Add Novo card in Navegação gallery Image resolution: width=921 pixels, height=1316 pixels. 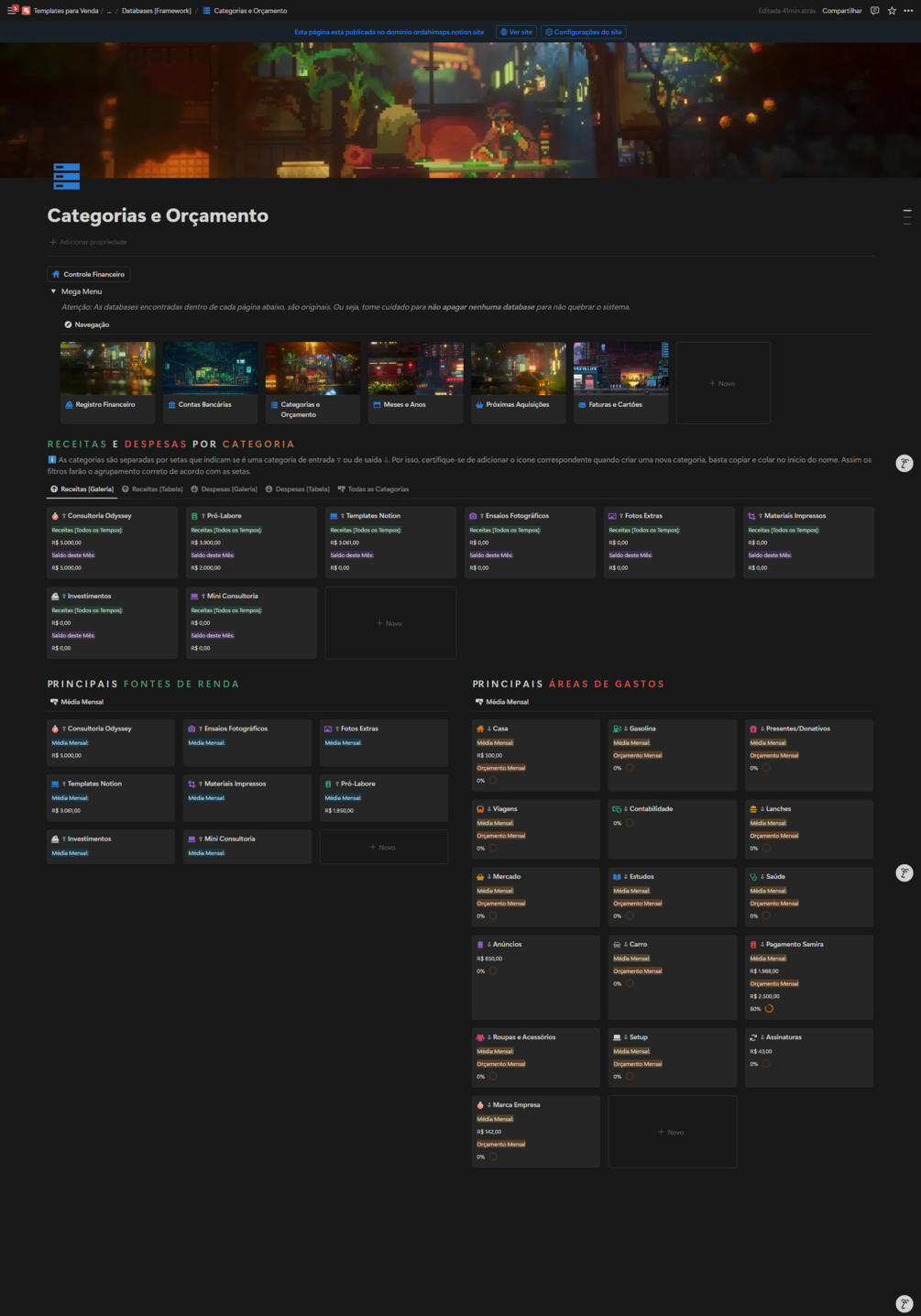(x=723, y=383)
